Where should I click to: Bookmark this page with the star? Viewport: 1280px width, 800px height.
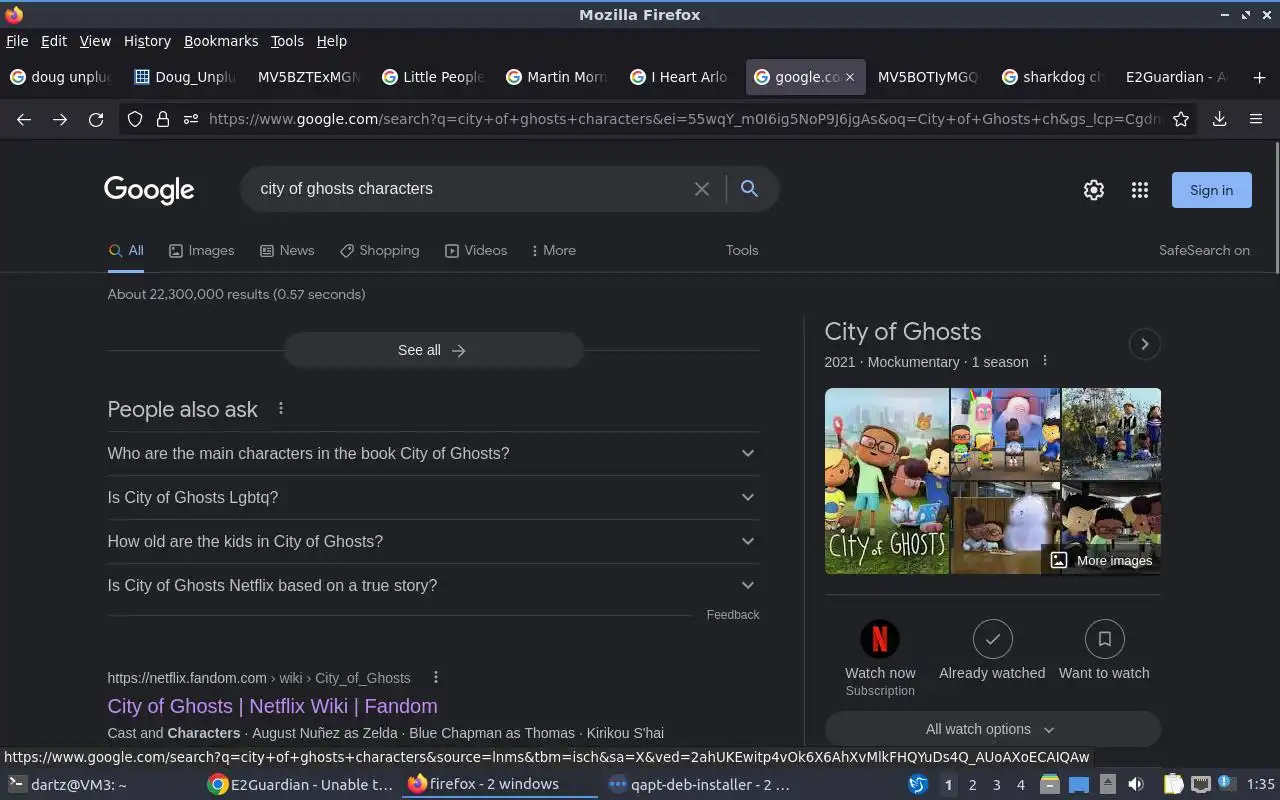coord(1181,119)
